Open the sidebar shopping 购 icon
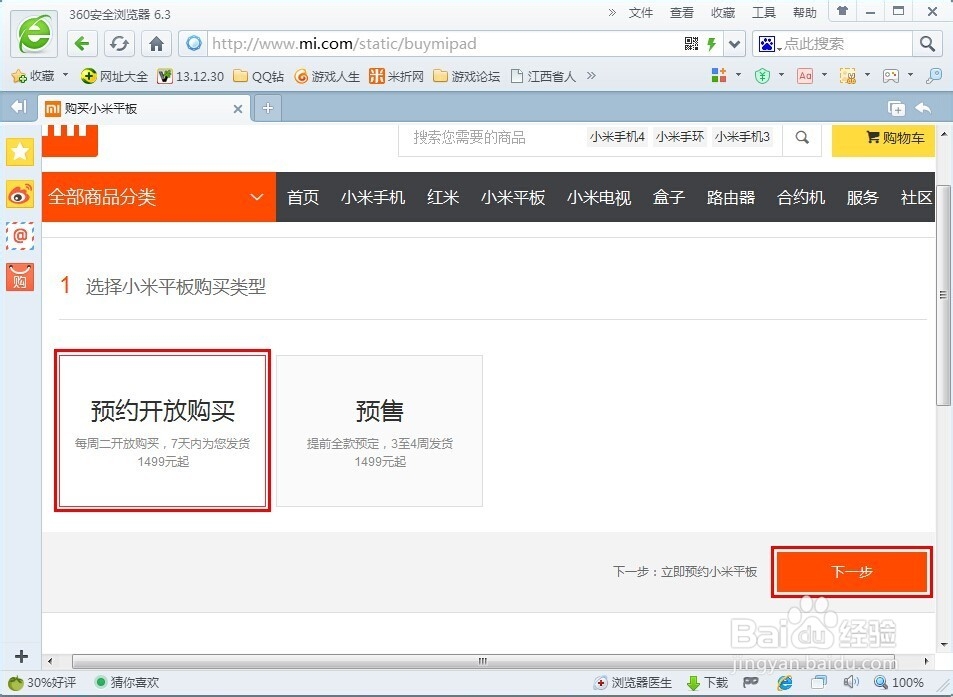 (20, 277)
